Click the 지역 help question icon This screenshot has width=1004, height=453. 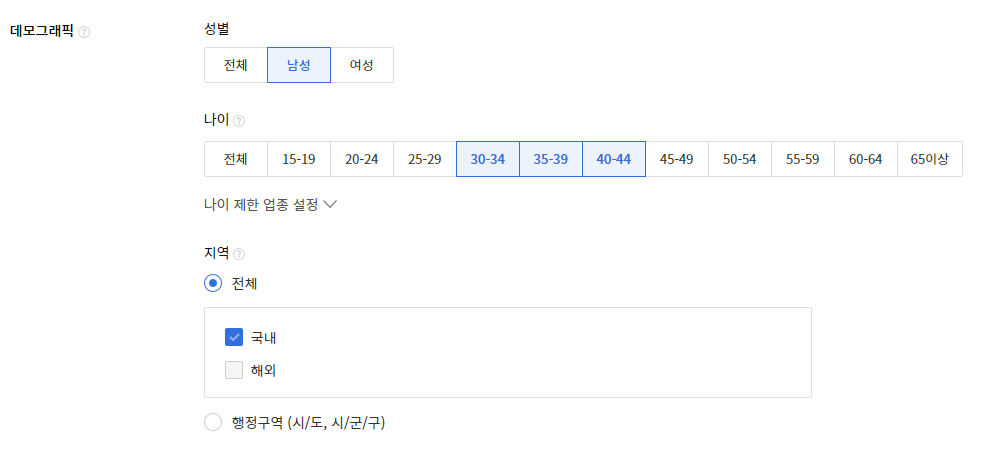click(239, 254)
